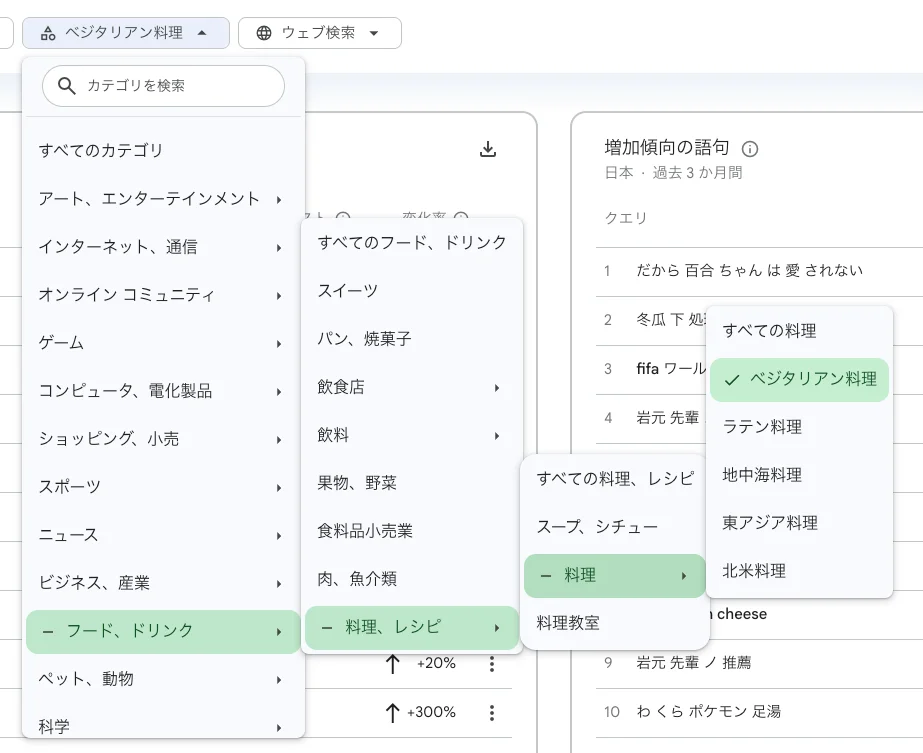Expand the スポーツ category
This screenshot has height=753, width=923.
164,487
